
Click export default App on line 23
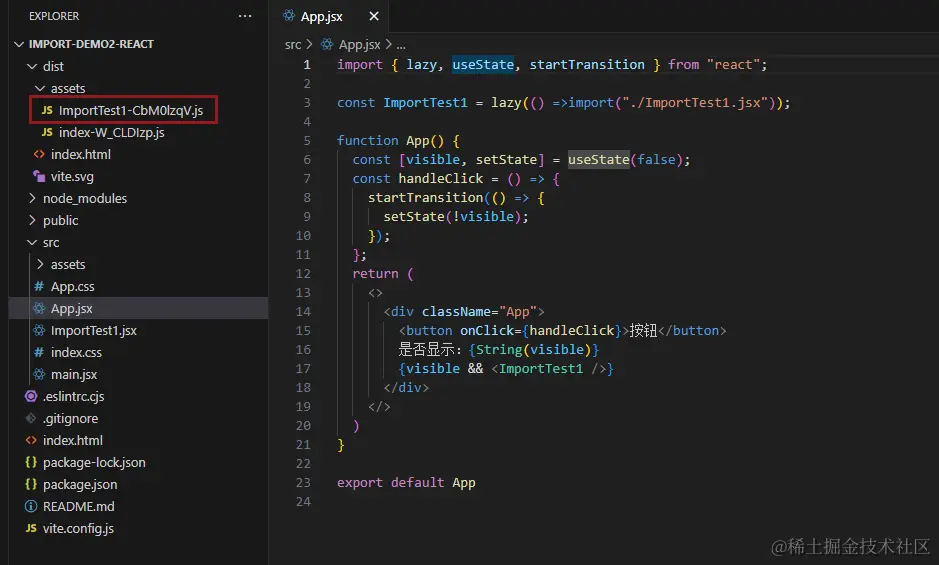coord(406,483)
